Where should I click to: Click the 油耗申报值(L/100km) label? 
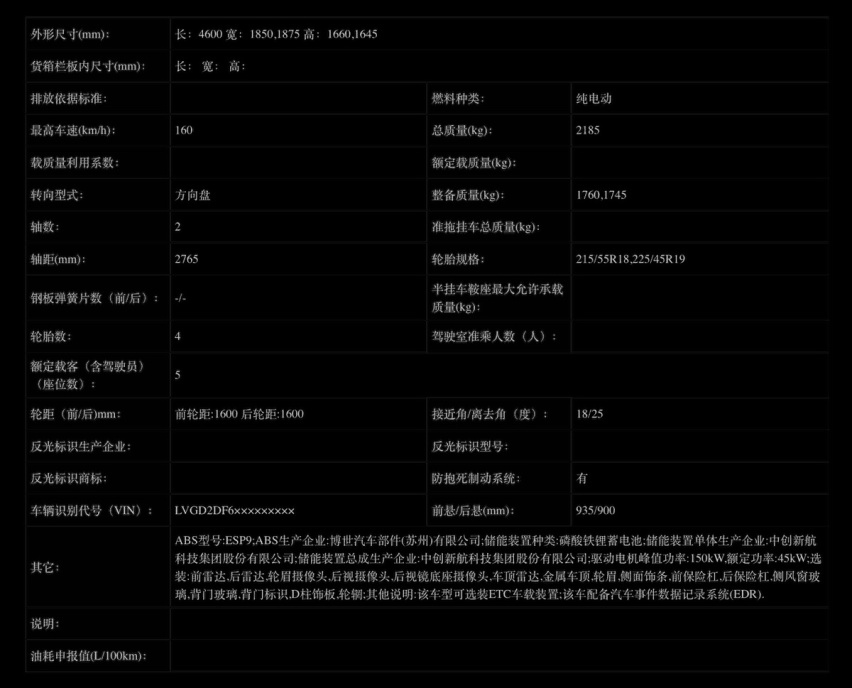(89, 656)
